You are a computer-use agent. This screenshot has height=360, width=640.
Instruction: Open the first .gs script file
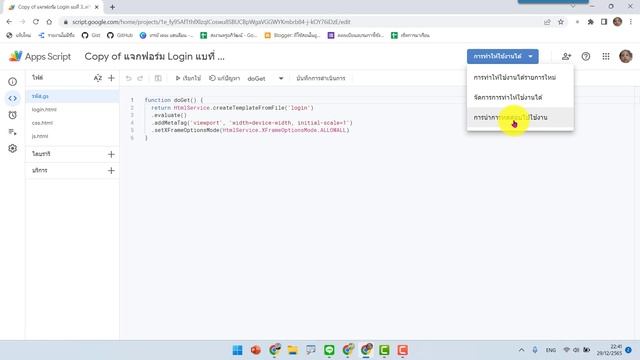click(72, 96)
